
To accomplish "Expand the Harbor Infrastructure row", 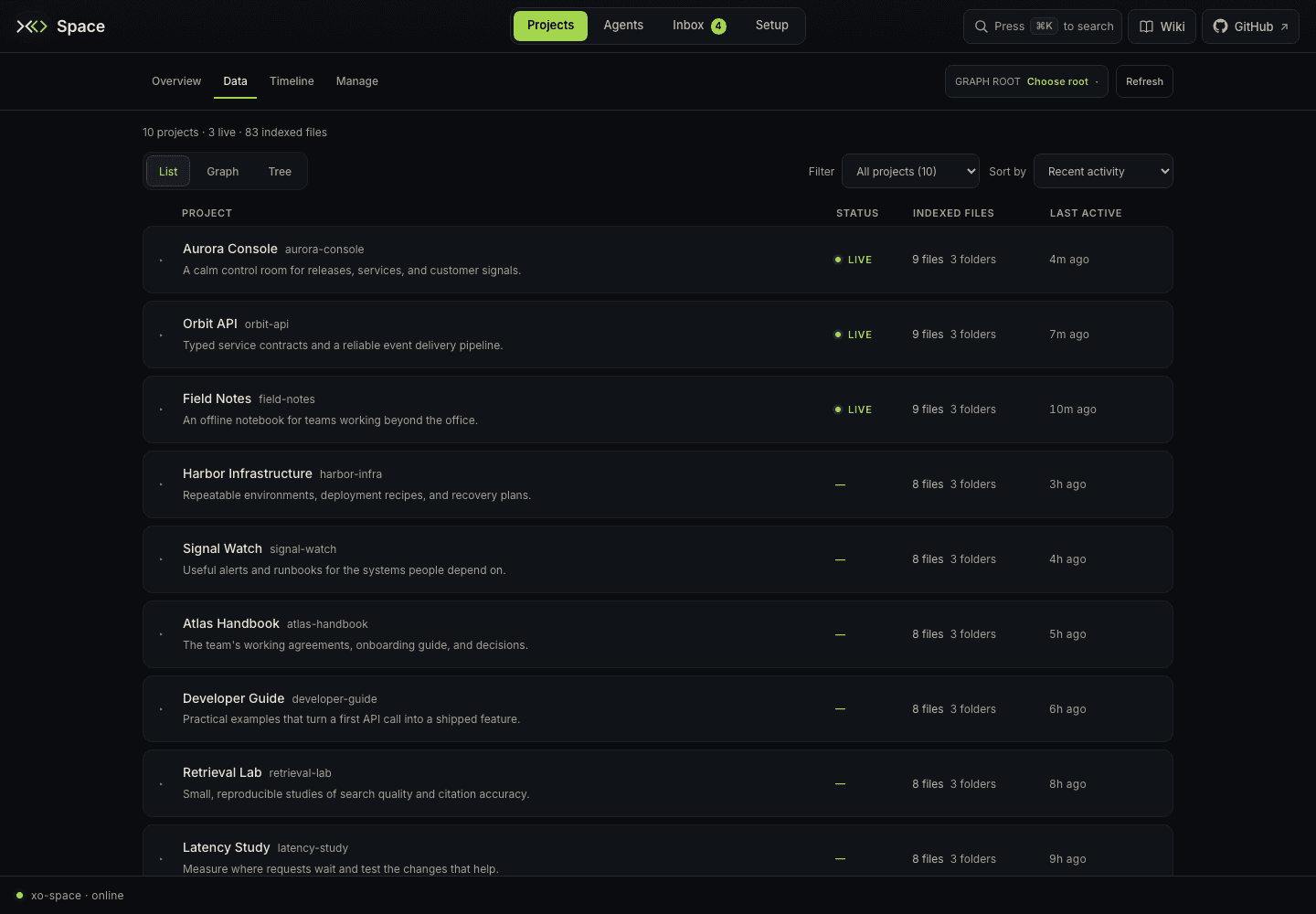I will (x=162, y=485).
